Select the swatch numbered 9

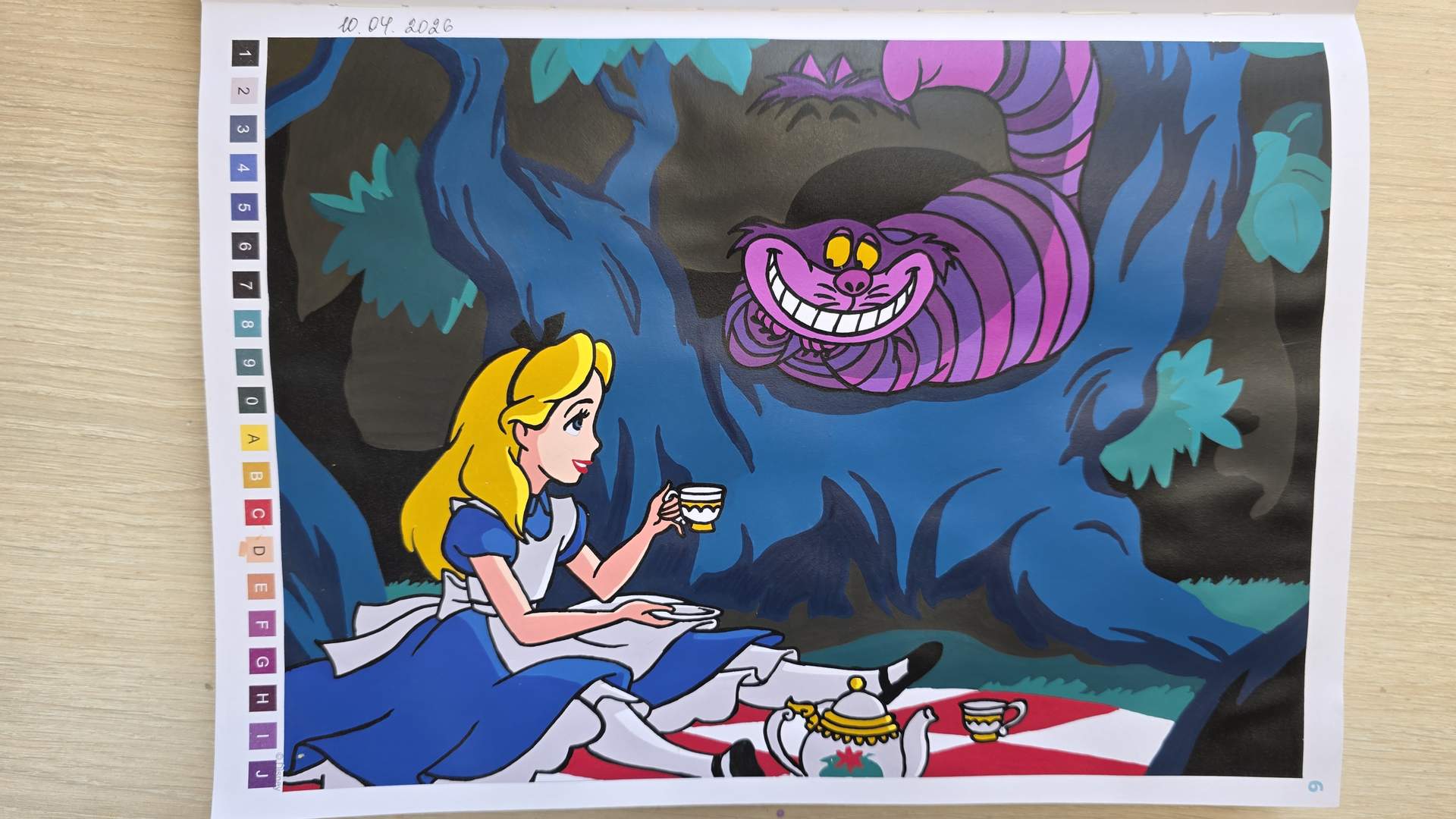(250, 362)
